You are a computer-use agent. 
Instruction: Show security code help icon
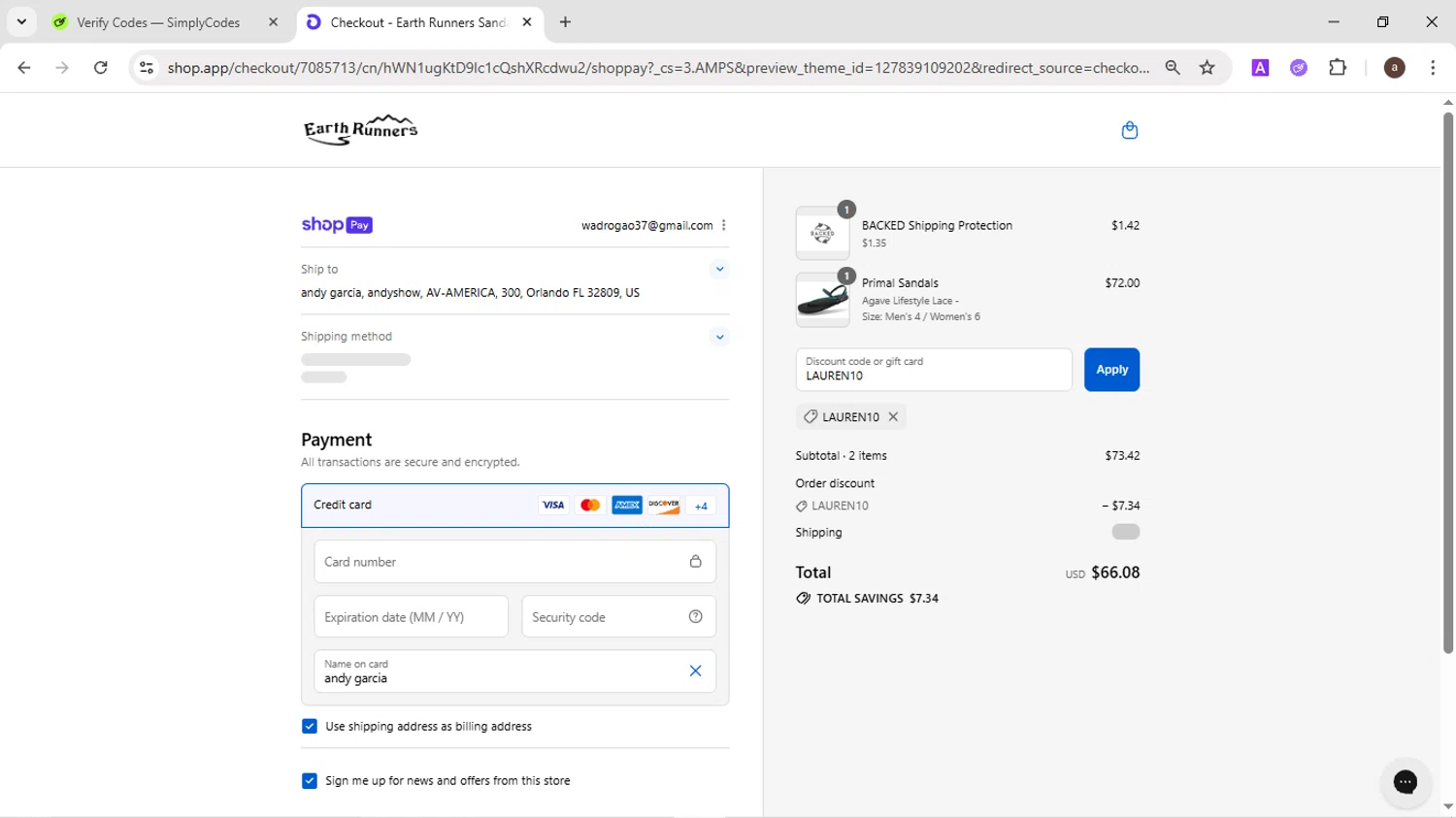[x=695, y=617]
